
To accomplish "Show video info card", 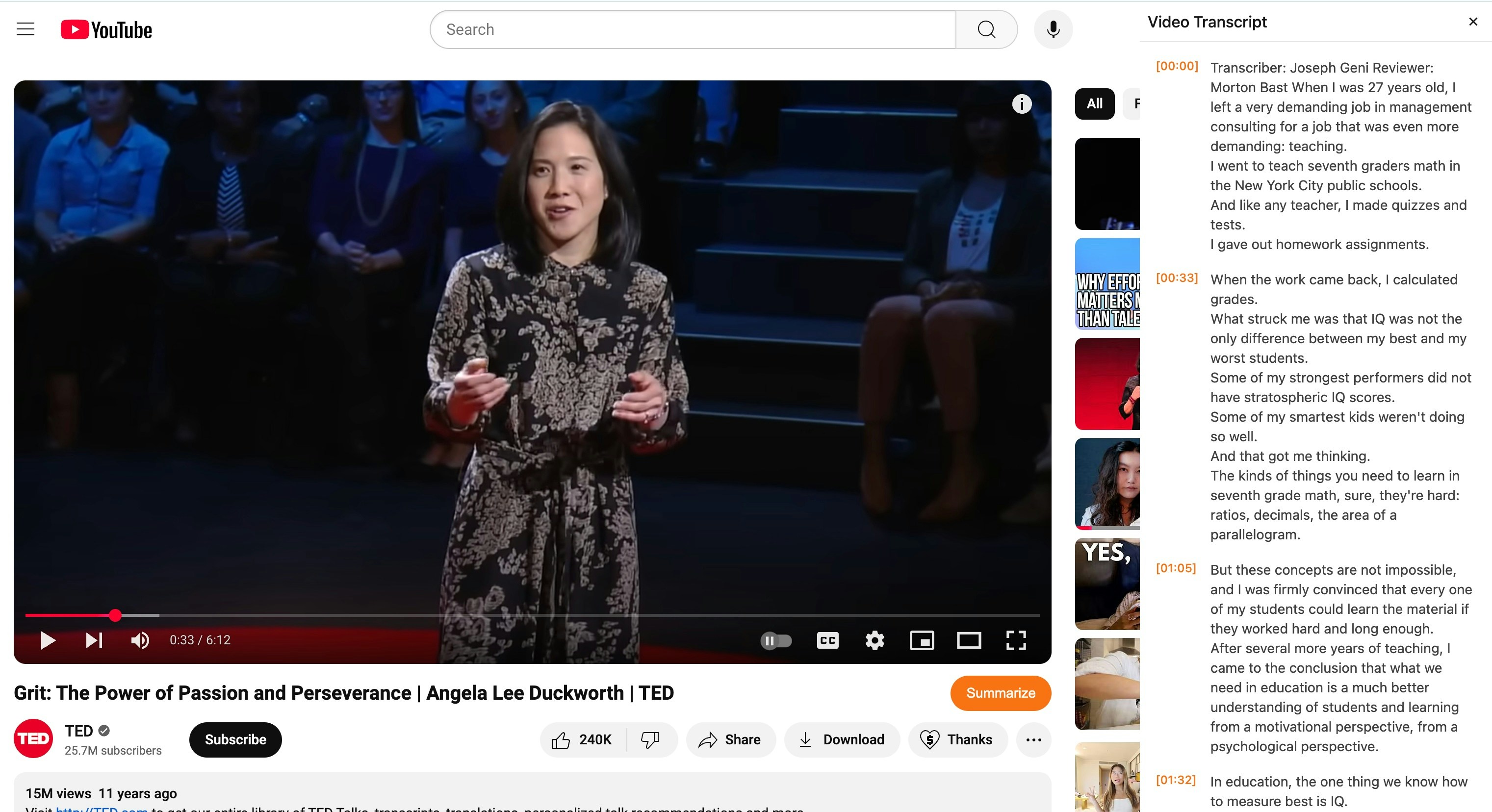I will (1022, 103).
